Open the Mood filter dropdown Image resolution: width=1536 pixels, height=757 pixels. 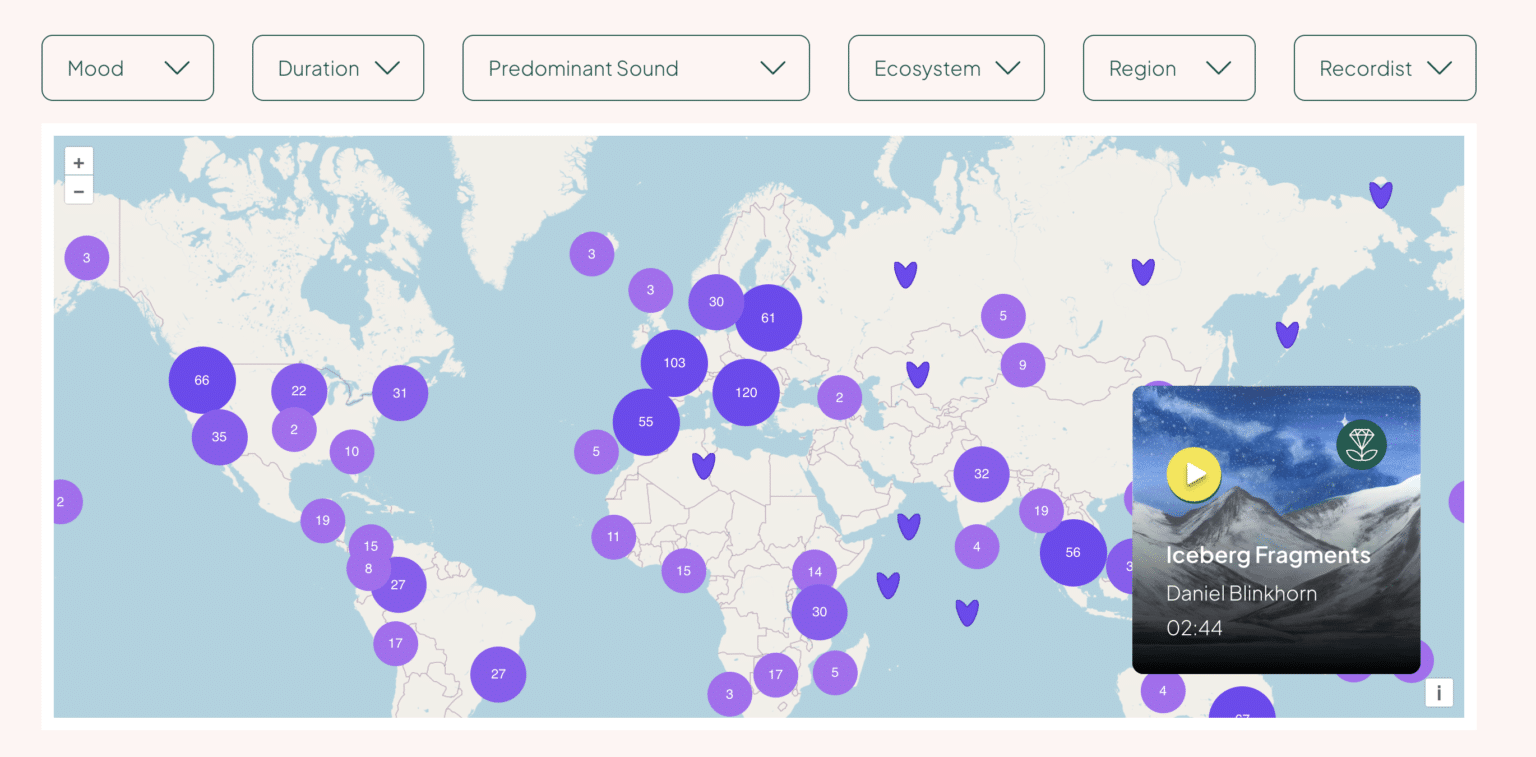(x=128, y=68)
